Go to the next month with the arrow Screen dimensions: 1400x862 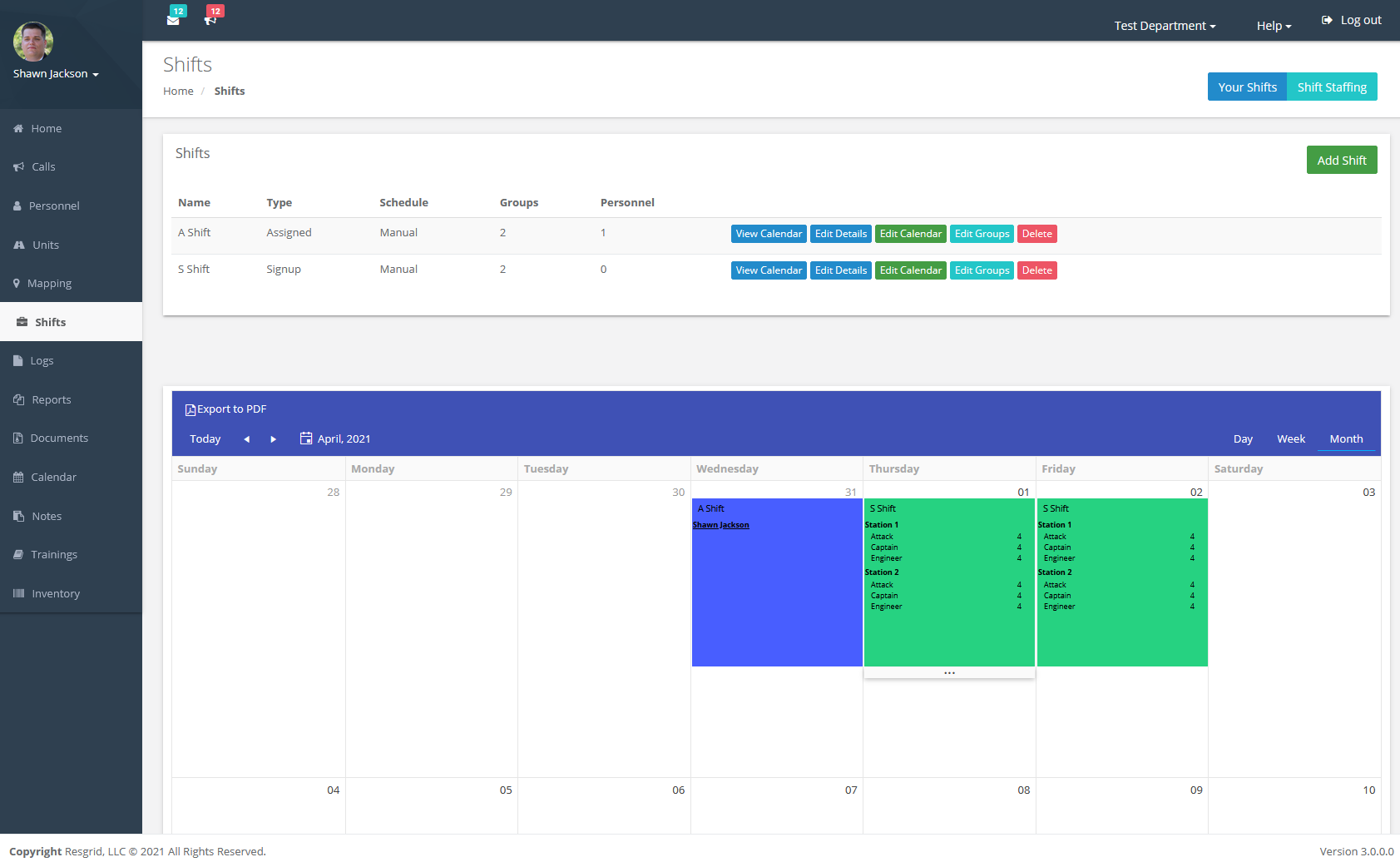pos(273,438)
